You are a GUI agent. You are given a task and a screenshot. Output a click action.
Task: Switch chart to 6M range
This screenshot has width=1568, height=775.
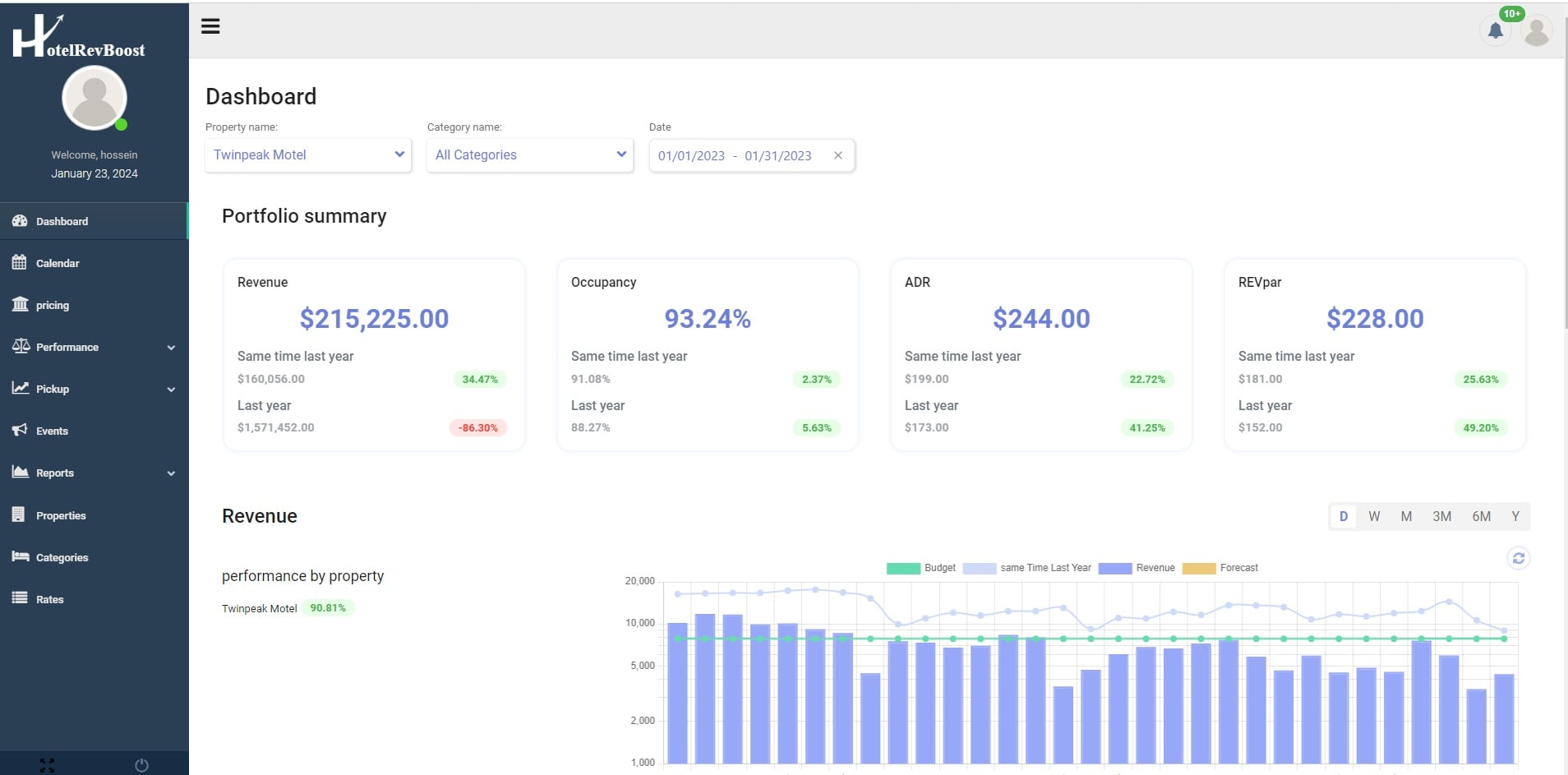pos(1481,516)
